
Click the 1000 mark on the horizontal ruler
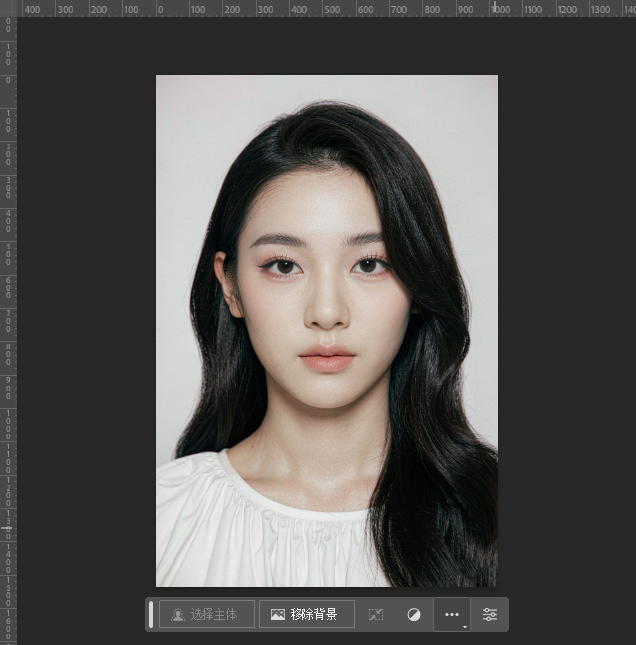tap(501, 9)
